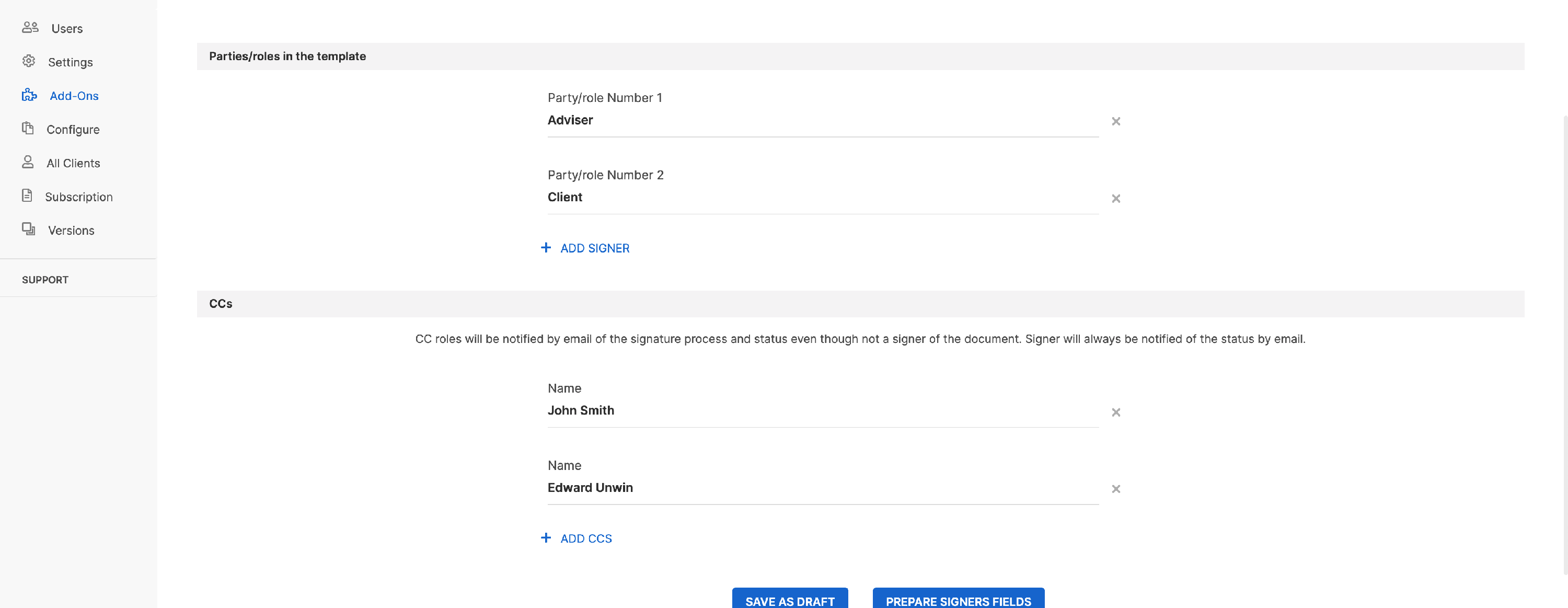
Task: Click the Name label above John Smith
Action: coord(564,388)
